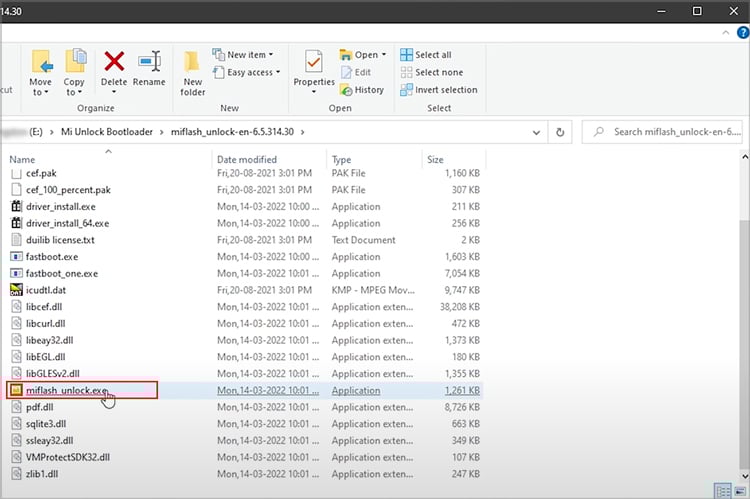Create a New folder from ribbon
Viewport: 750px width, 499px height.
[192, 73]
